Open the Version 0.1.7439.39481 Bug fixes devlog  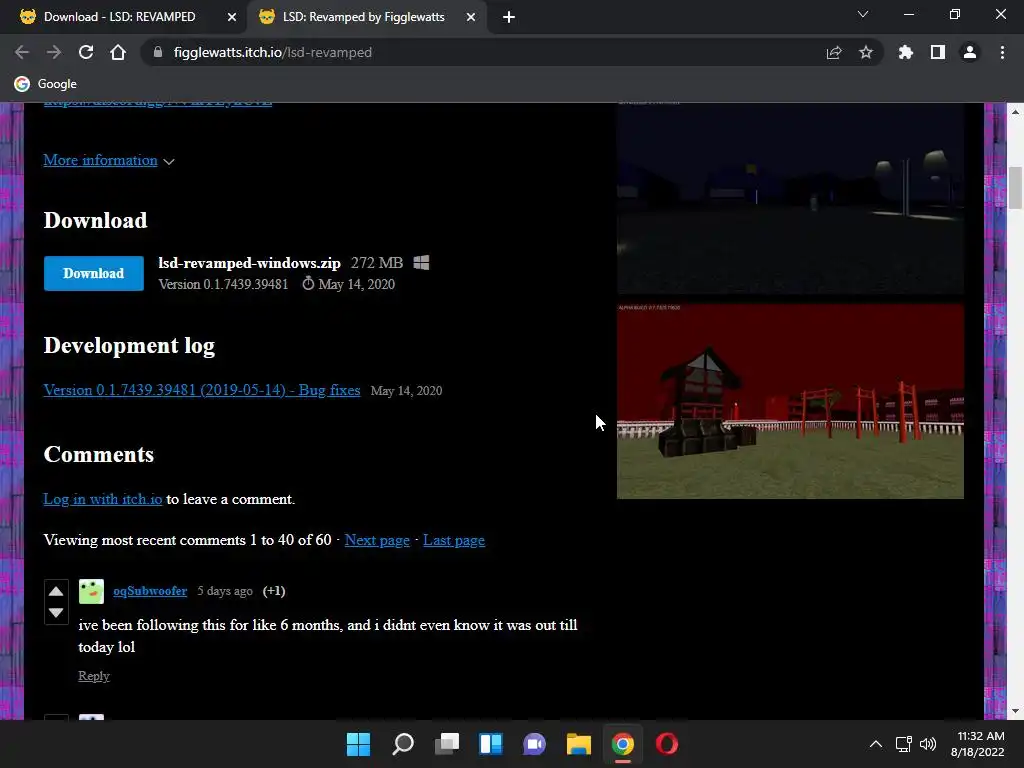tap(202, 390)
